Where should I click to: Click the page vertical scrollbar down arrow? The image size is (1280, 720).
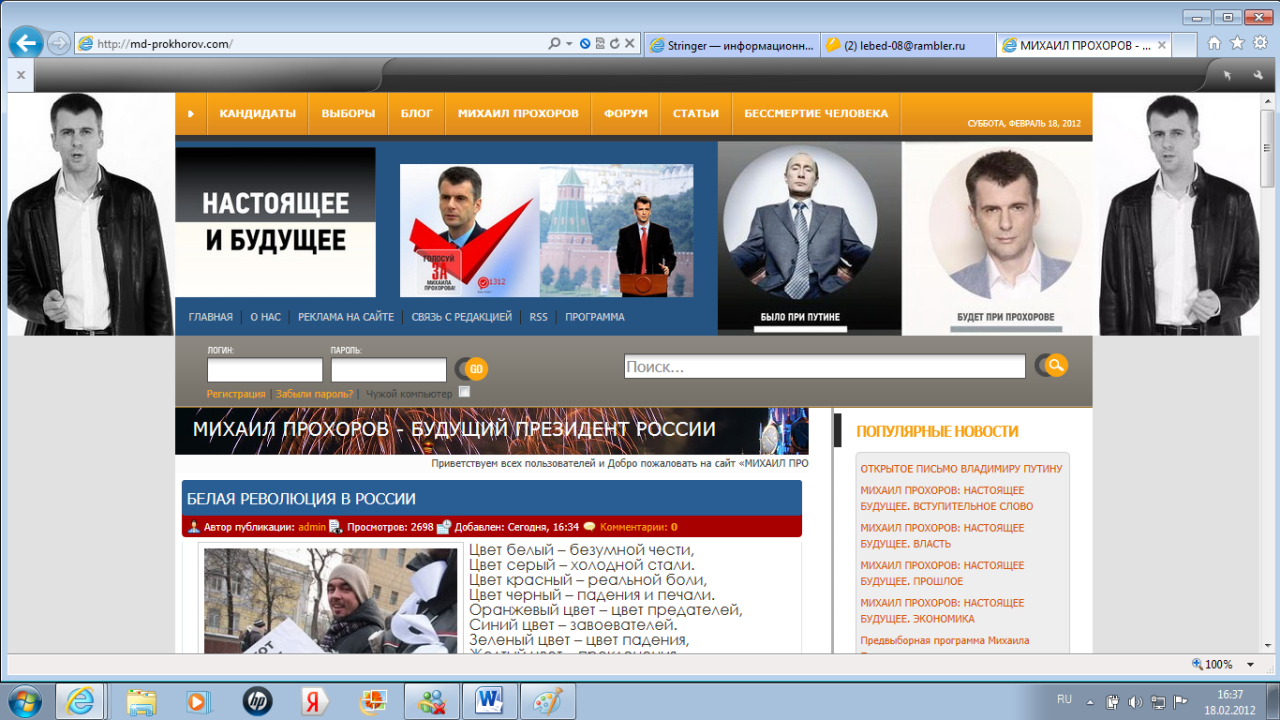click(1269, 645)
